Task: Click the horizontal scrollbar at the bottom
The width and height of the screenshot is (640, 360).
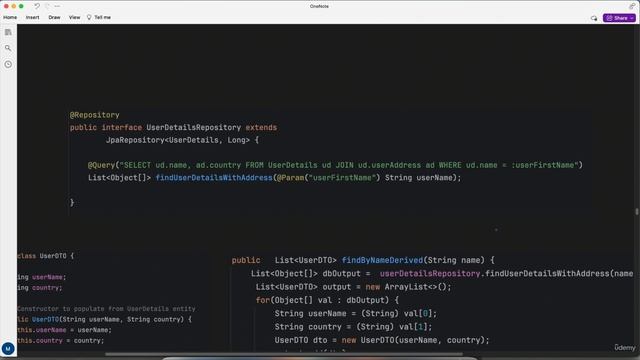Action: 284,354
